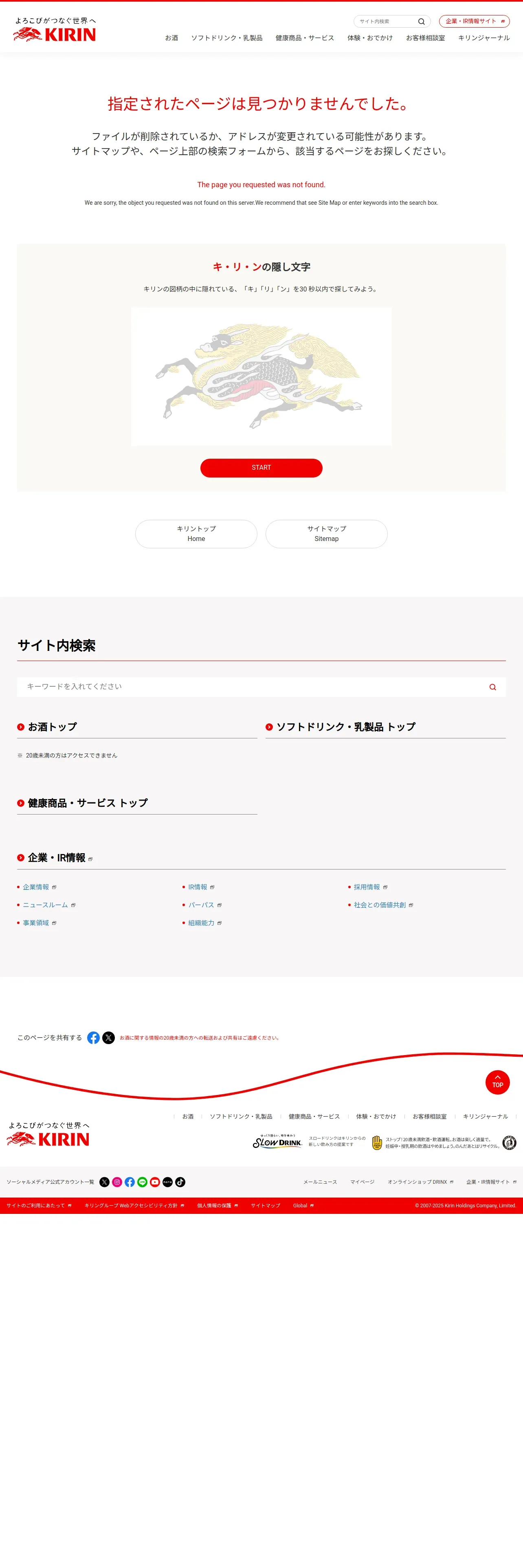The image size is (523, 1568).
Task: Open 健康商品・サービス in header navigation
Action: [304, 38]
